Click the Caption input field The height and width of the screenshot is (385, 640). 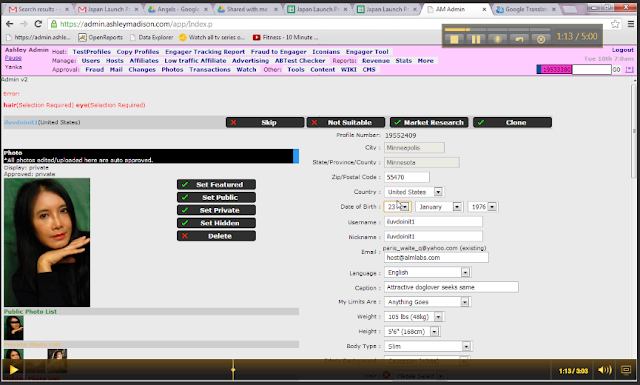(x=451, y=287)
